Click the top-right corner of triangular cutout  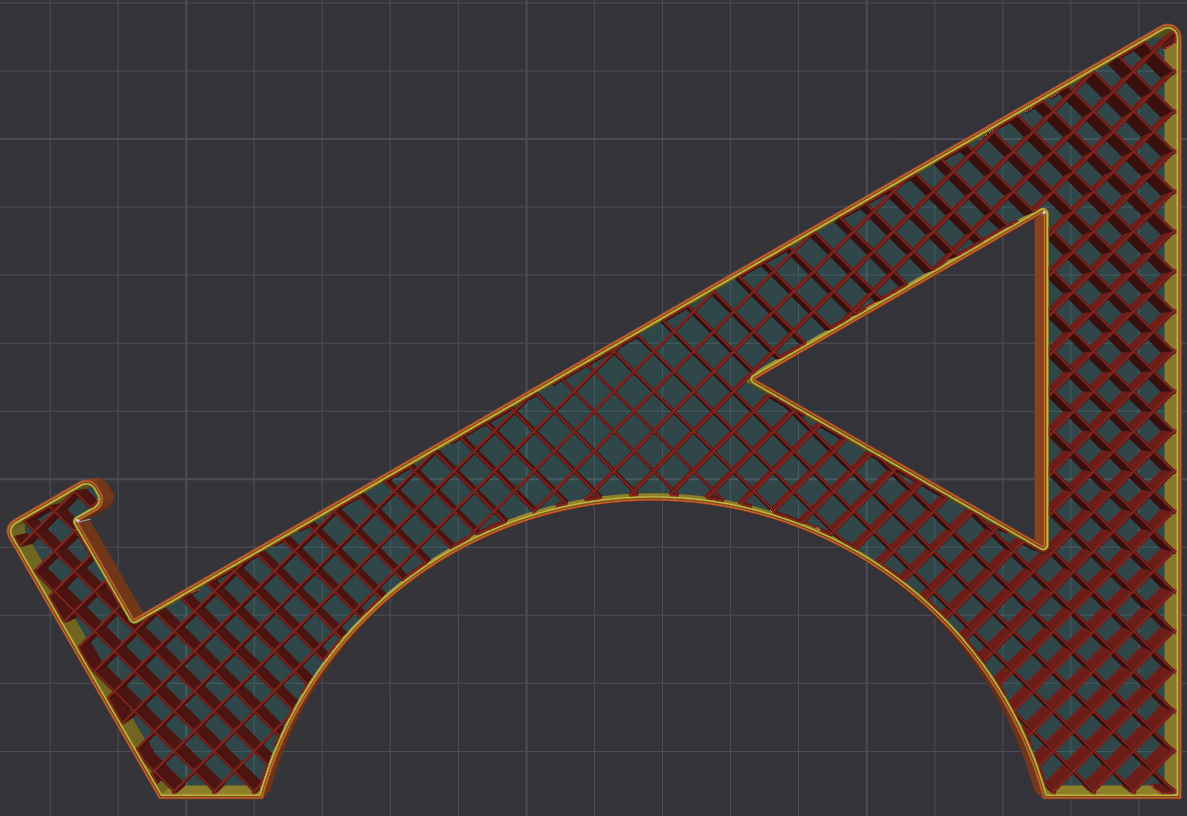1043,213
